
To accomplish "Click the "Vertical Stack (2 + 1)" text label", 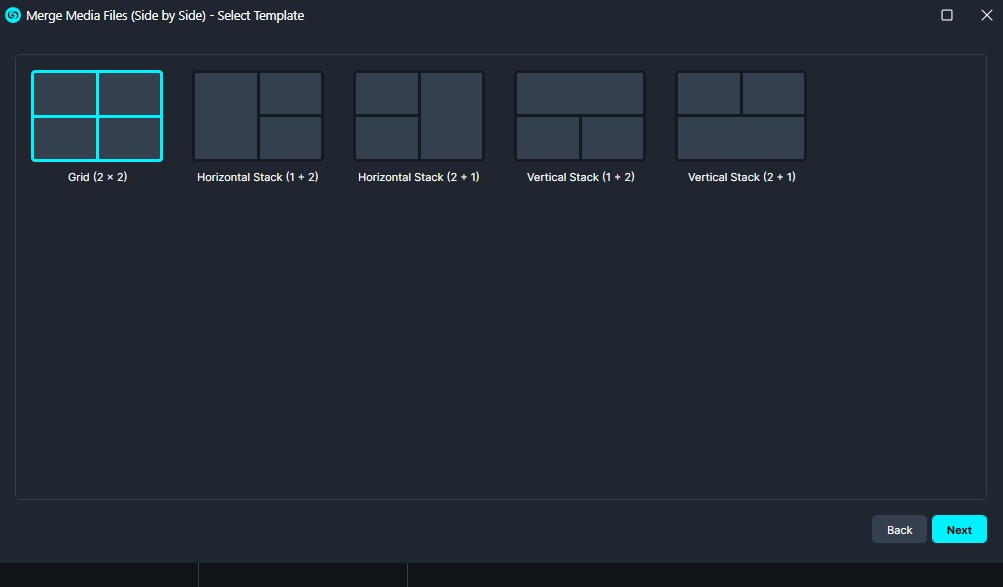I will tap(741, 177).
